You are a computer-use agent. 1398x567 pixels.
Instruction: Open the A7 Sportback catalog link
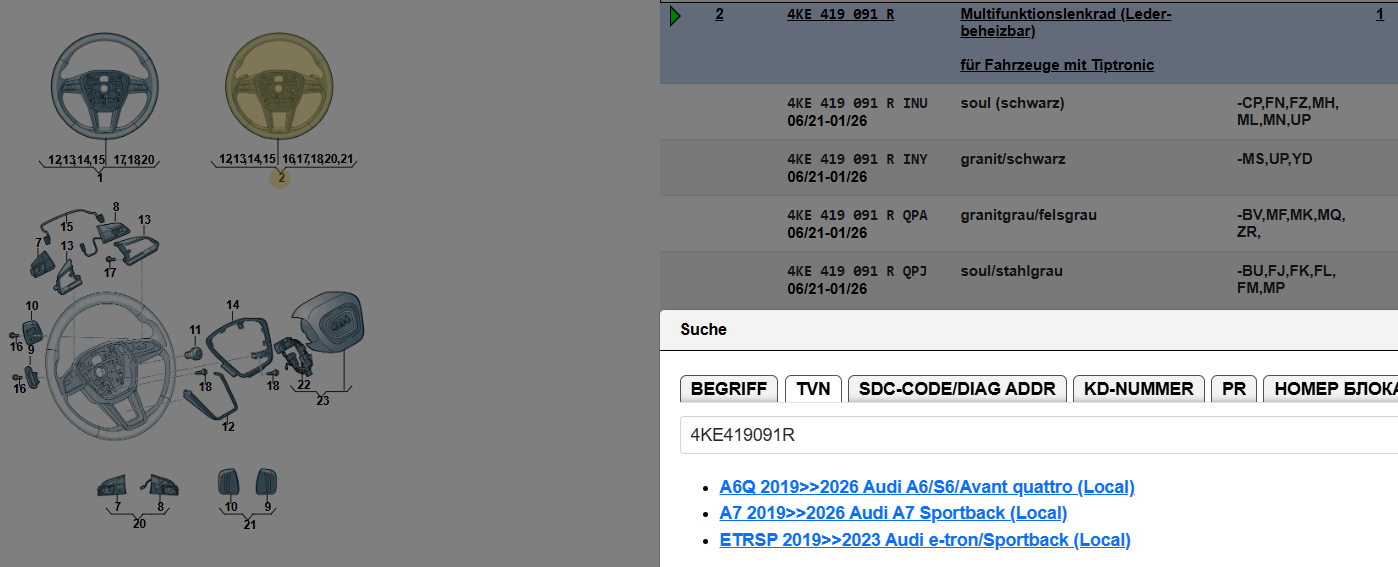tap(893, 513)
